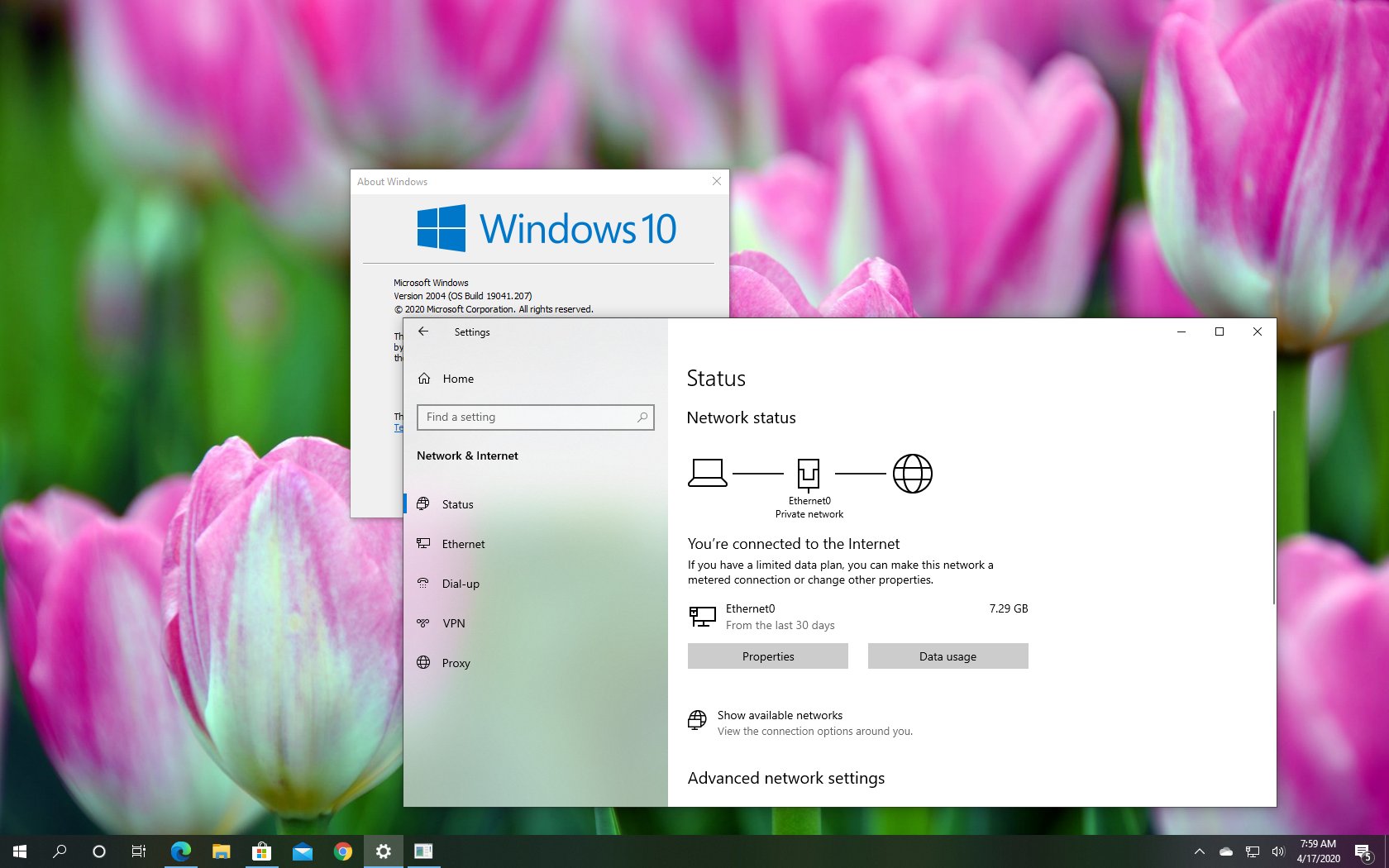
Task: Open Microsoft Store from the taskbar
Action: click(262, 851)
